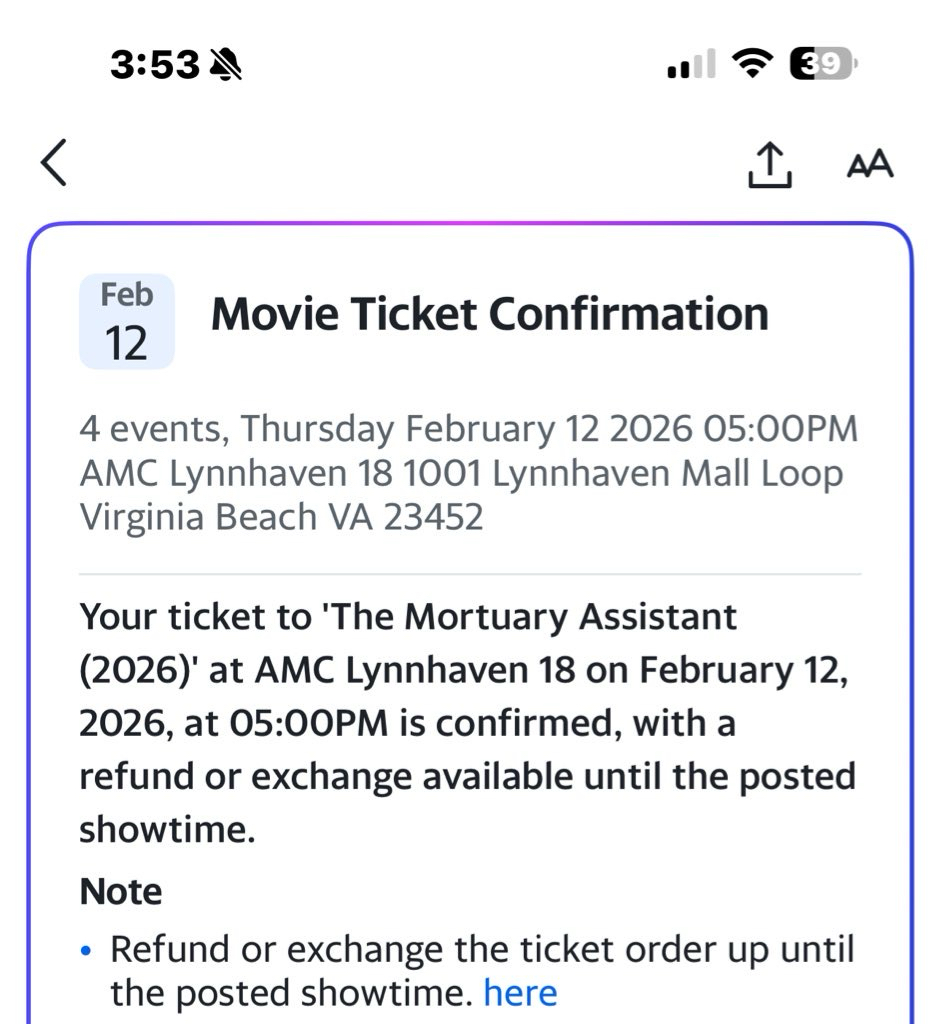
Task: Tap the Feb 12 calendar date badge
Action: tap(127, 321)
